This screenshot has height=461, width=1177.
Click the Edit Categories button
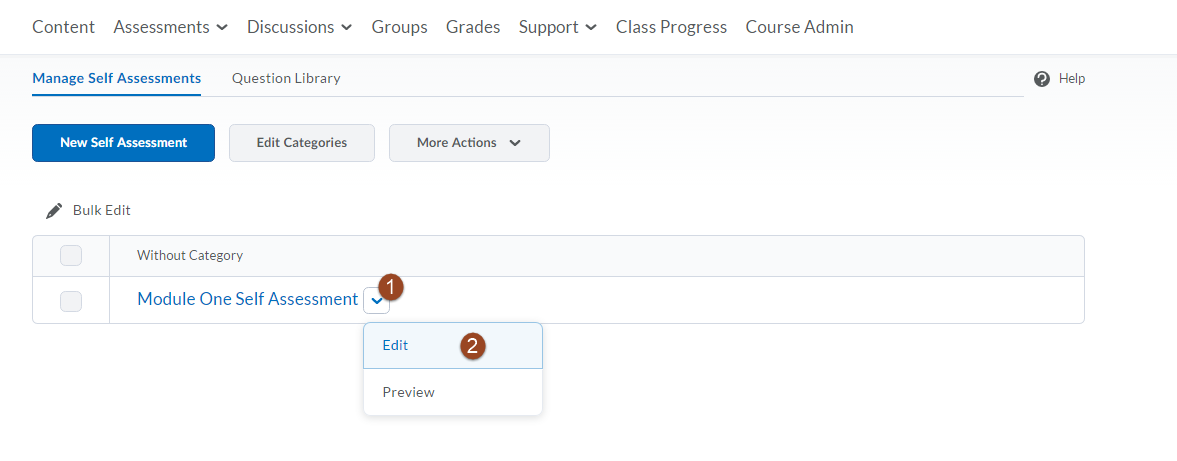pyautogui.click(x=302, y=143)
